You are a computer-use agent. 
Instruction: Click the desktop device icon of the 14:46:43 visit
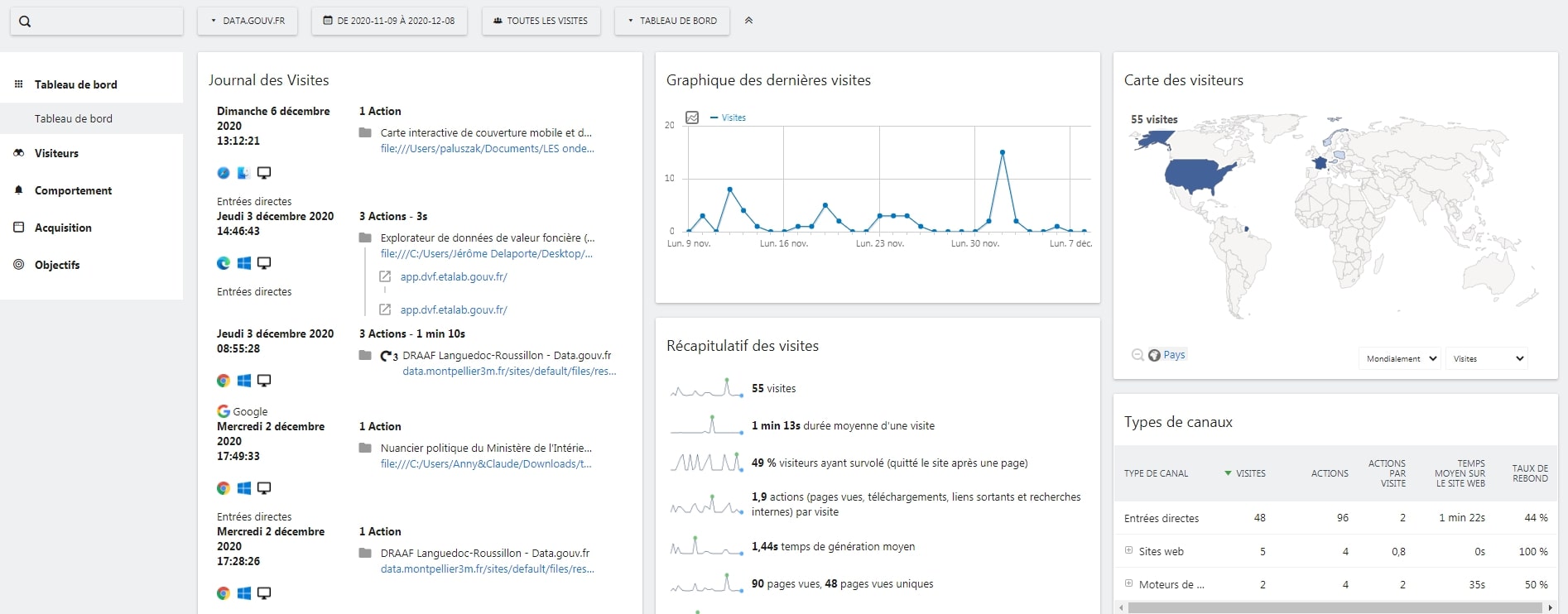264,263
